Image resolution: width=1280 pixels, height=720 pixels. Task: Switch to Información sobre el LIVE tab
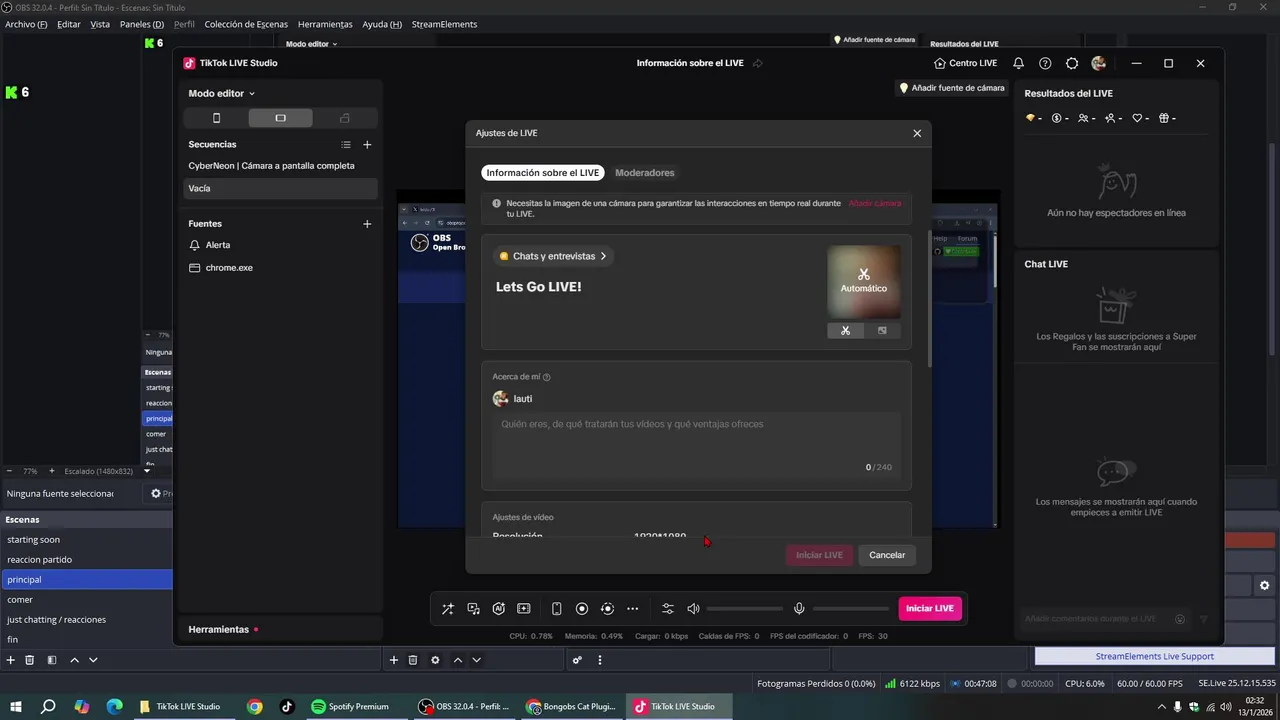pos(543,173)
